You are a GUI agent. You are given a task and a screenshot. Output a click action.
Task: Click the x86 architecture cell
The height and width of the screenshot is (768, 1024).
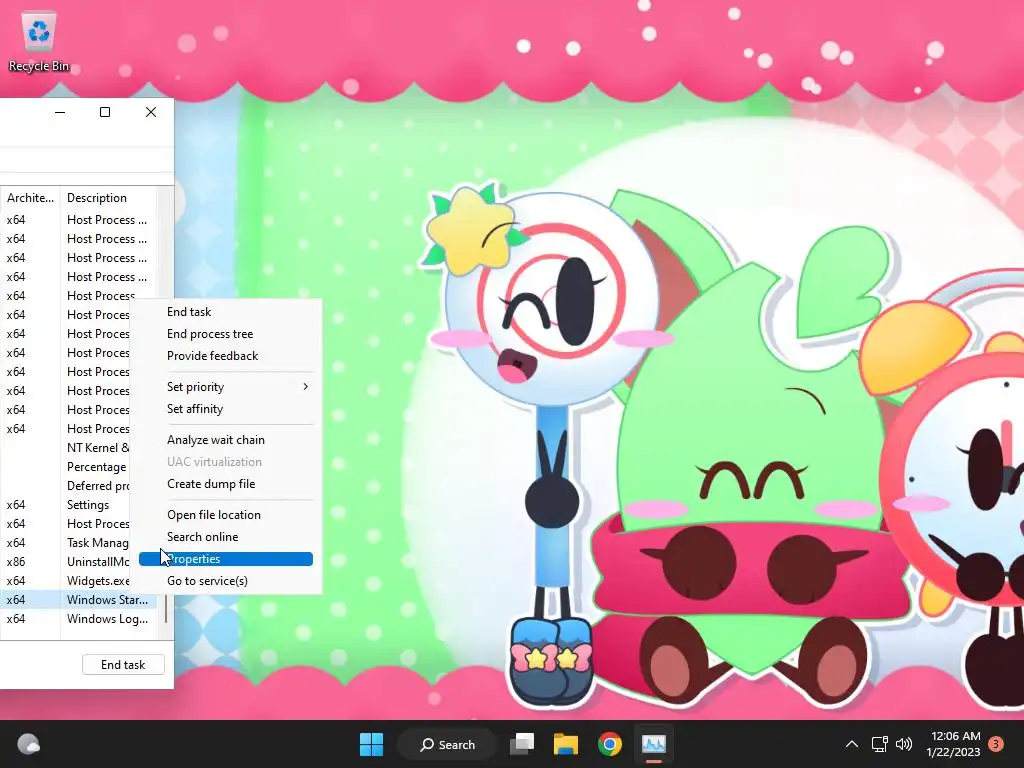tap(16, 562)
